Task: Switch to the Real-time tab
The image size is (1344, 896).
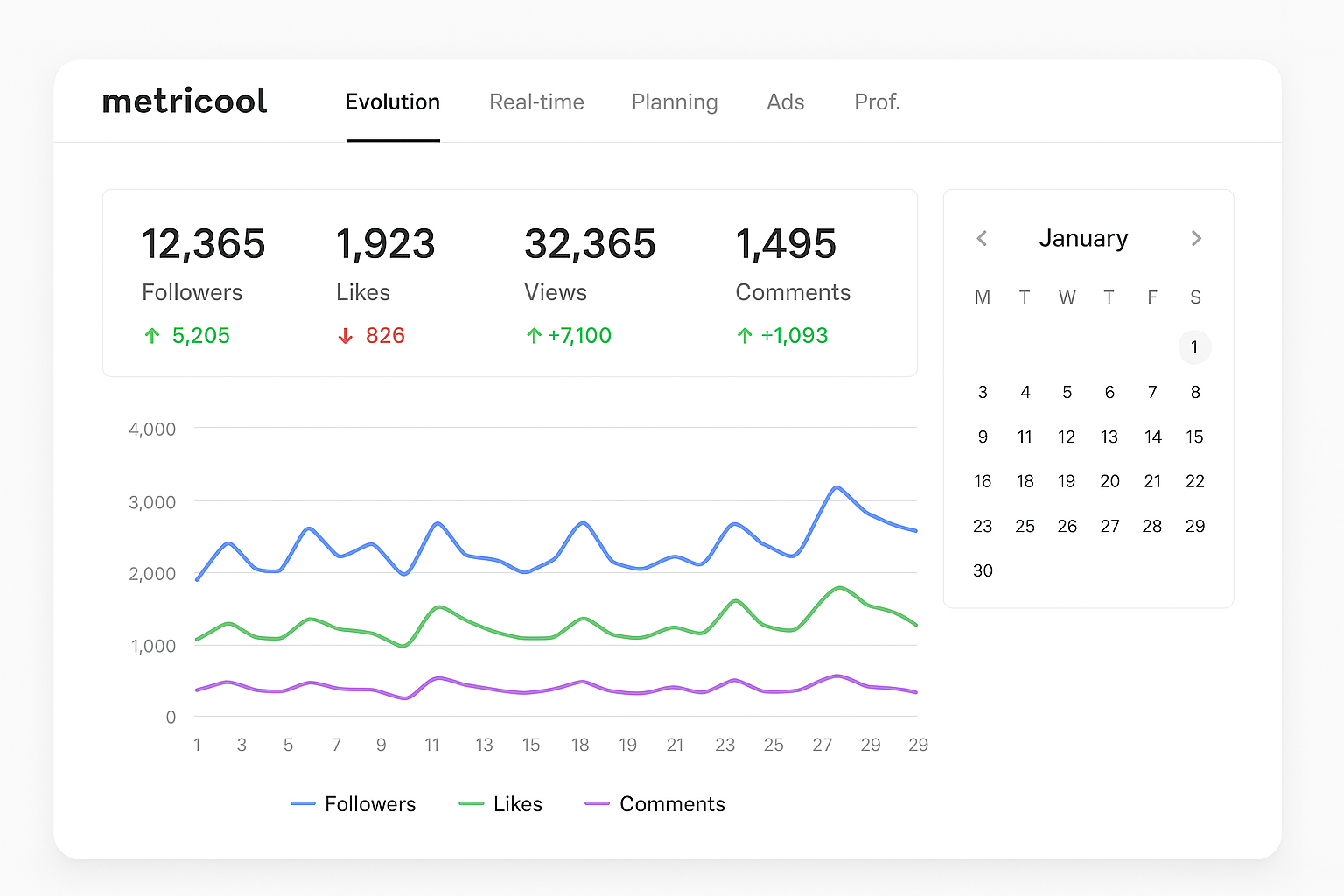Action: click(x=536, y=102)
